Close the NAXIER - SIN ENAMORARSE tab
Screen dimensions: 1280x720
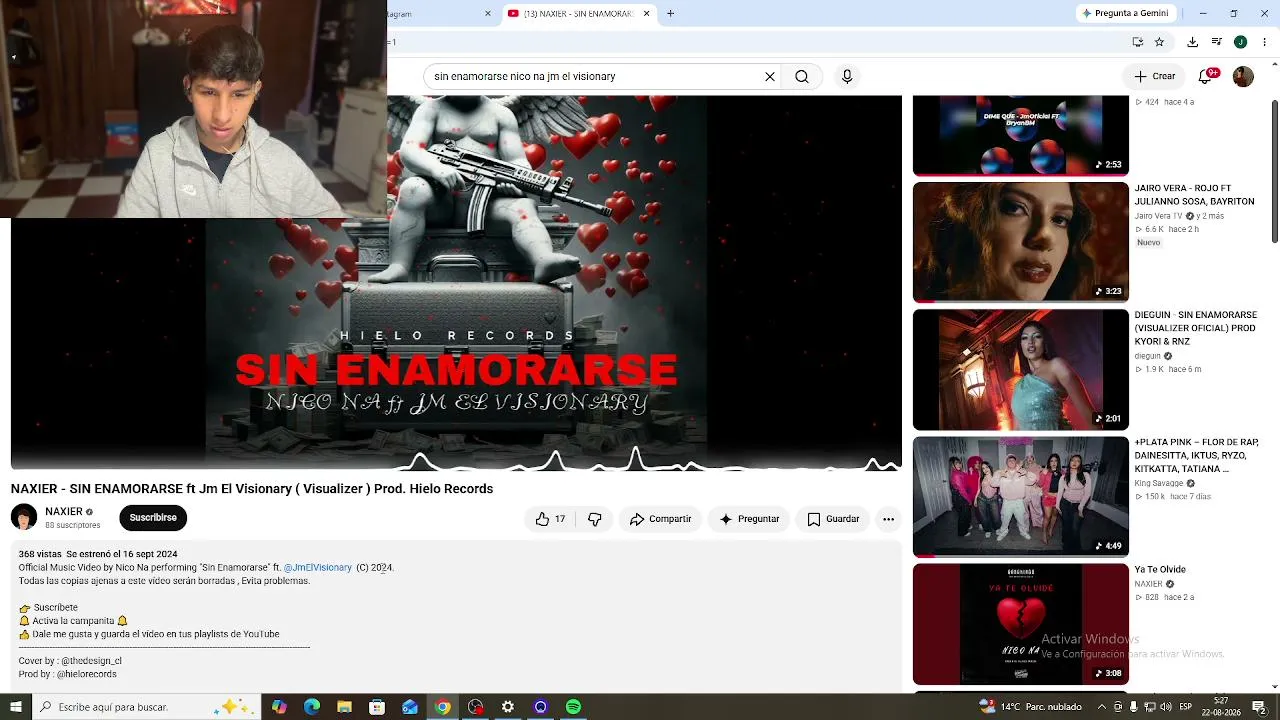tap(646, 13)
